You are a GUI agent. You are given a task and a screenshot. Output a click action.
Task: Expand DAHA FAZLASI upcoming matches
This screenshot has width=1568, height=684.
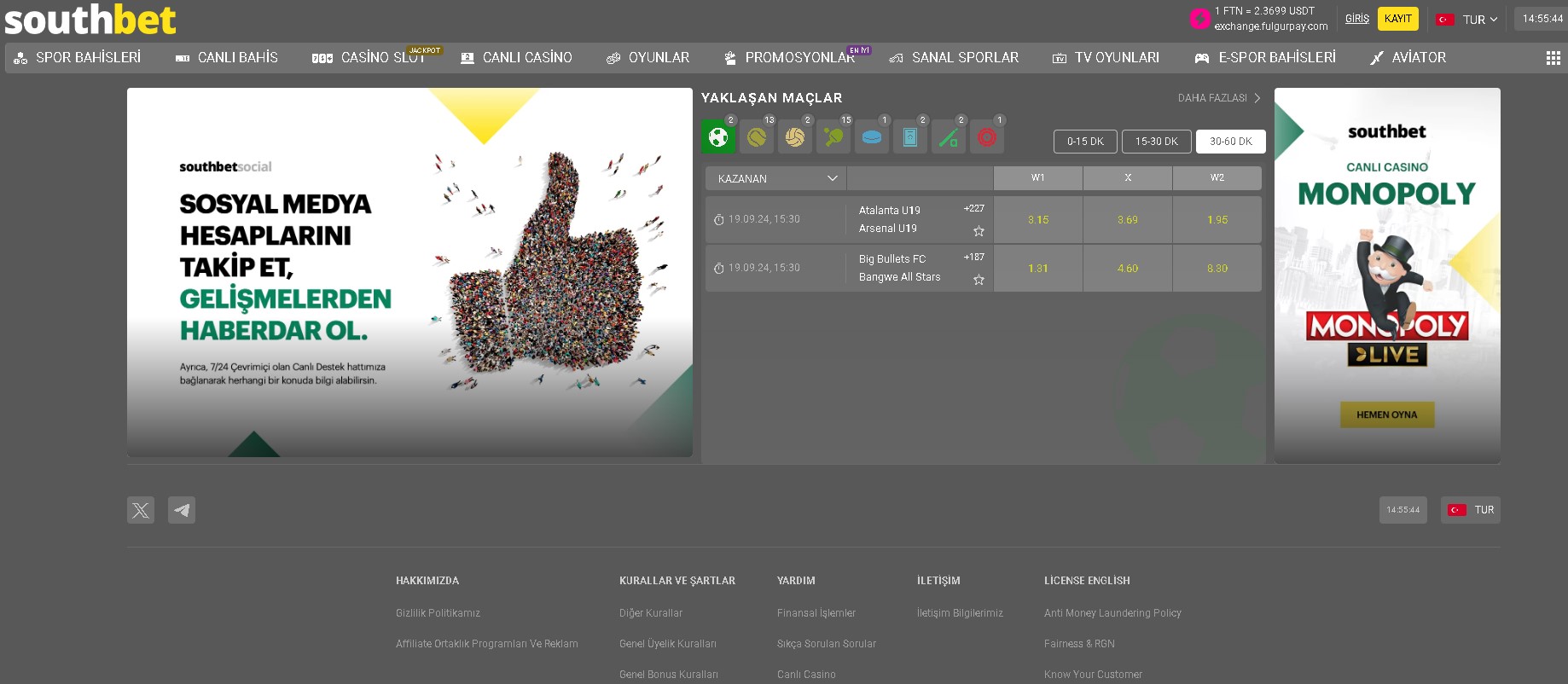(x=1219, y=98)
